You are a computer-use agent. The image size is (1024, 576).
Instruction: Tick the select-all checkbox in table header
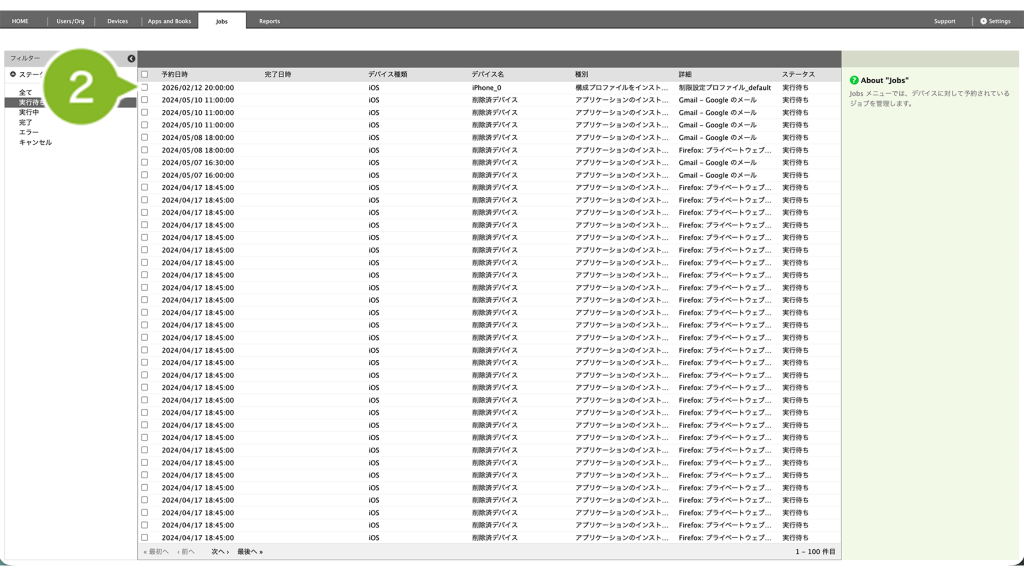(145, 74)
